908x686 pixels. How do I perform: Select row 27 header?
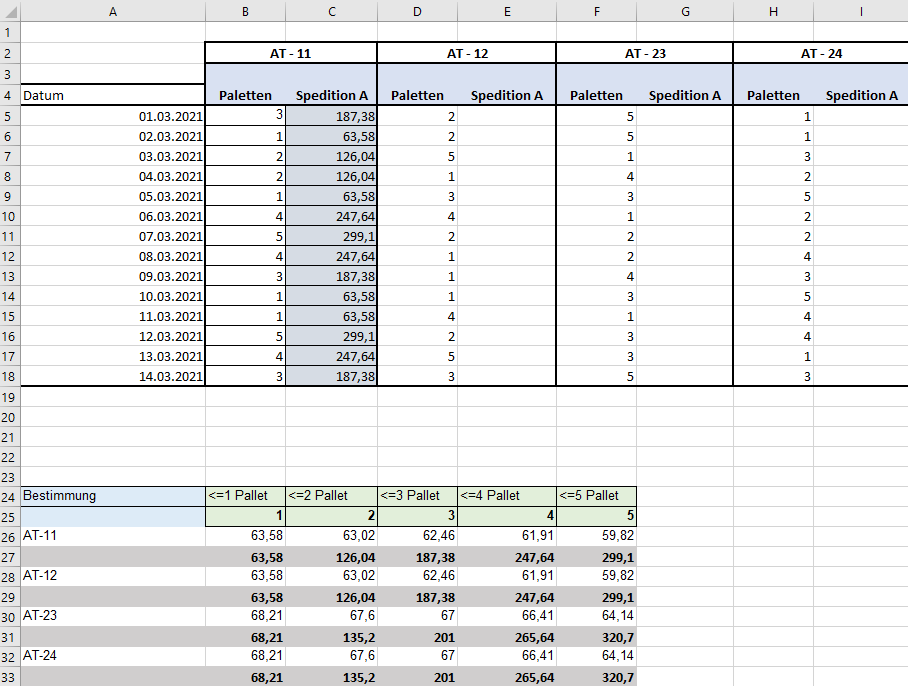(10, 557)
